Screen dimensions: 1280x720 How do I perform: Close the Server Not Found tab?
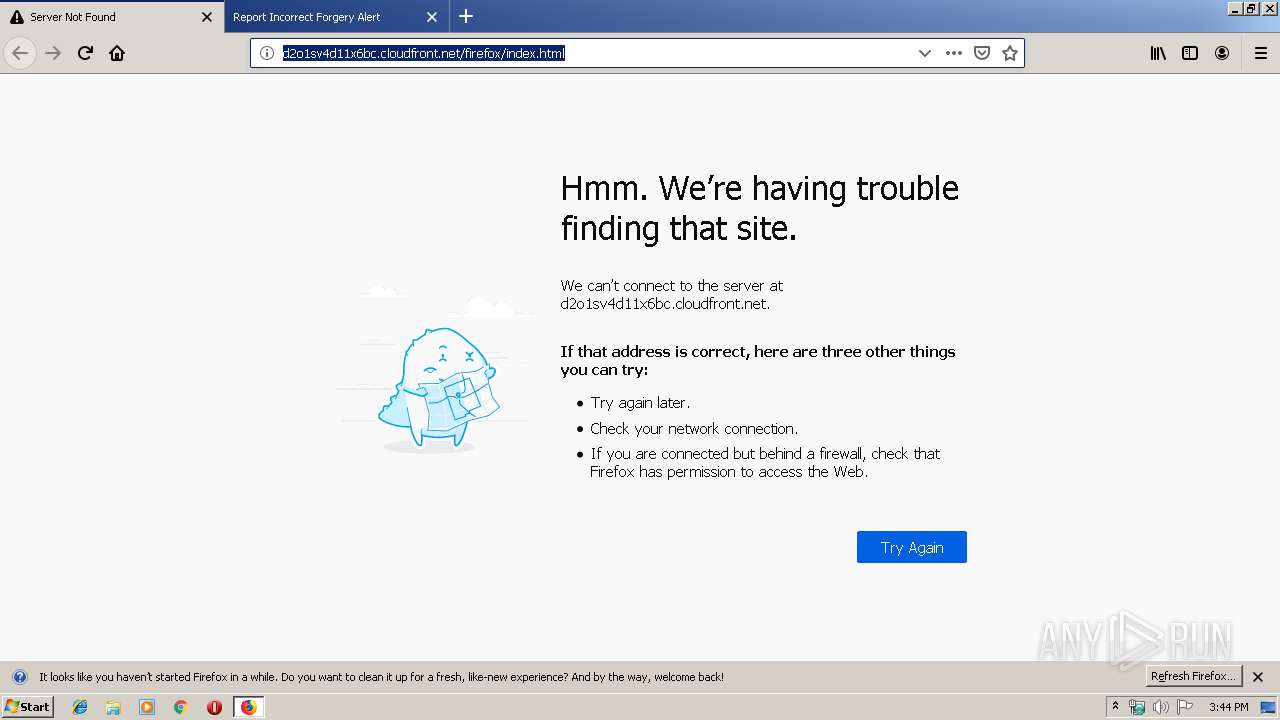point(207,17)
